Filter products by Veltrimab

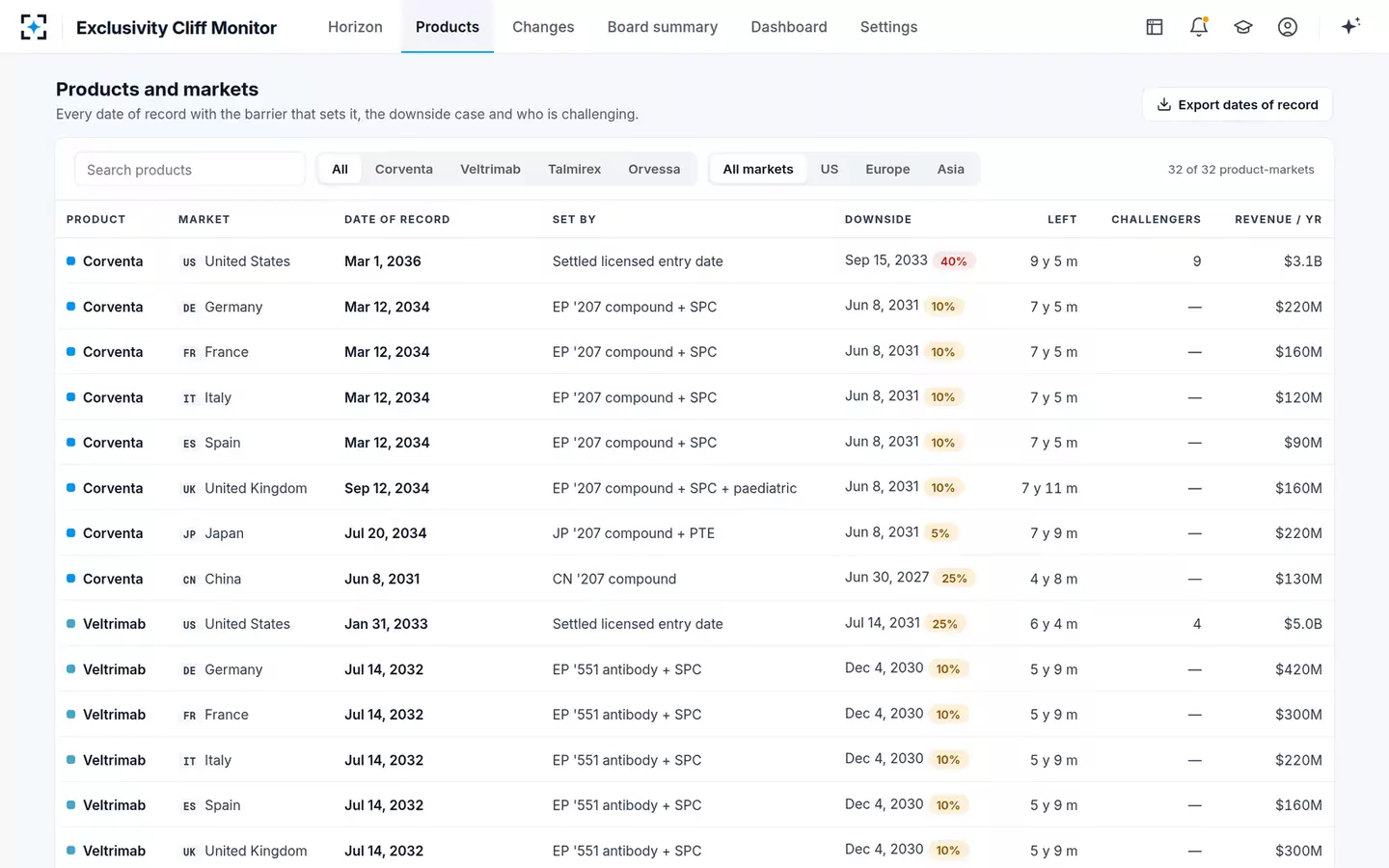click(490, 169)
